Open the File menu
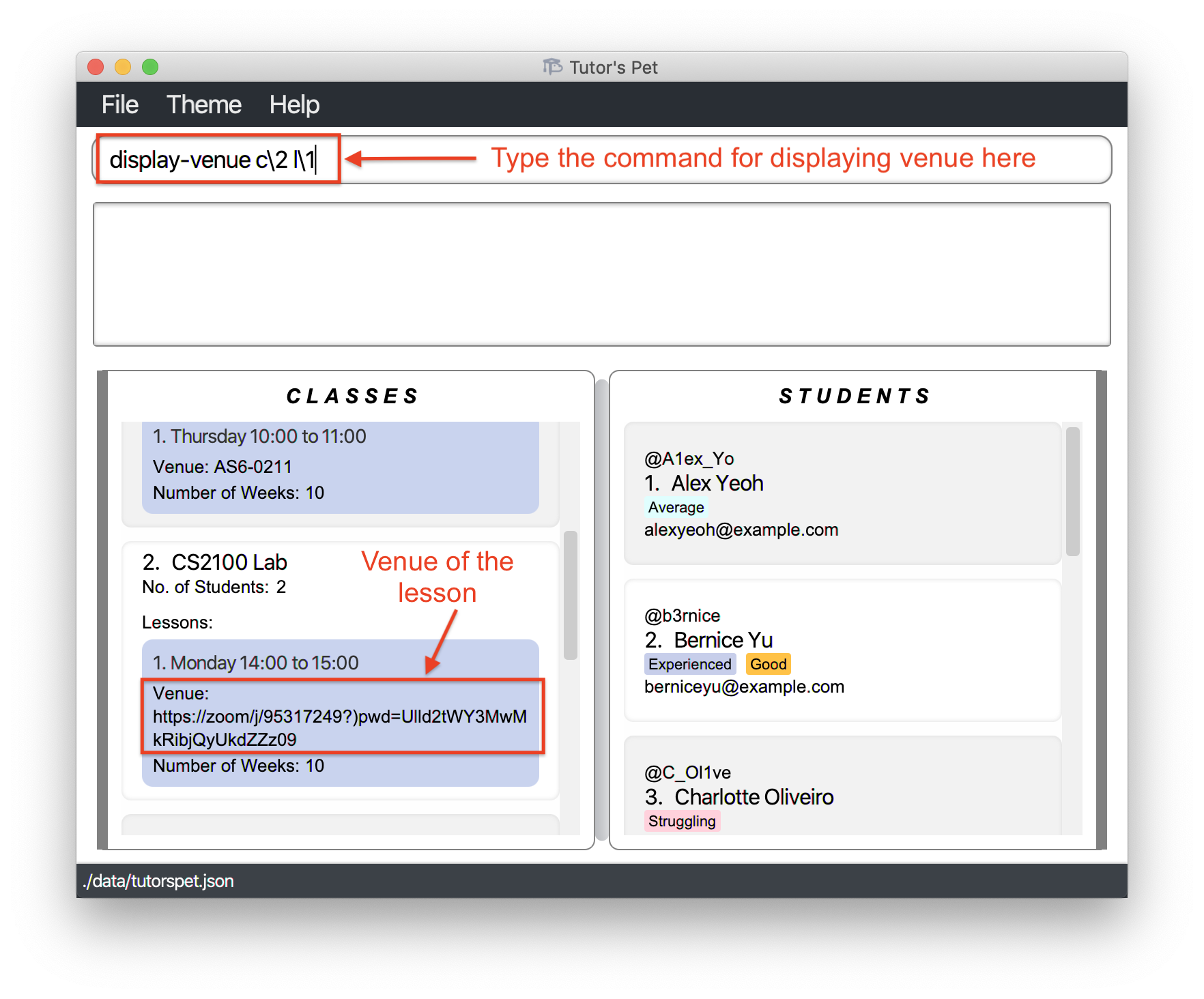1204x999 pixels. pyautogui.click(x=119, y=104)
